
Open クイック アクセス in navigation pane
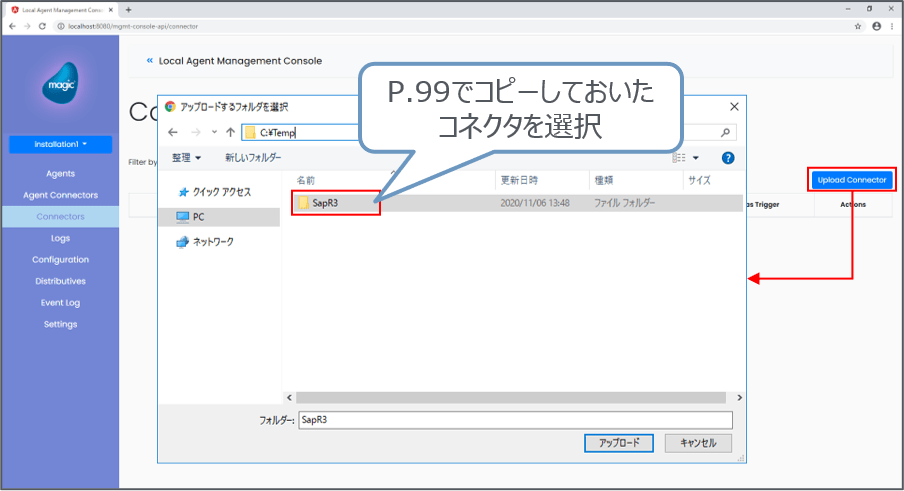click(x=213, y=192)
